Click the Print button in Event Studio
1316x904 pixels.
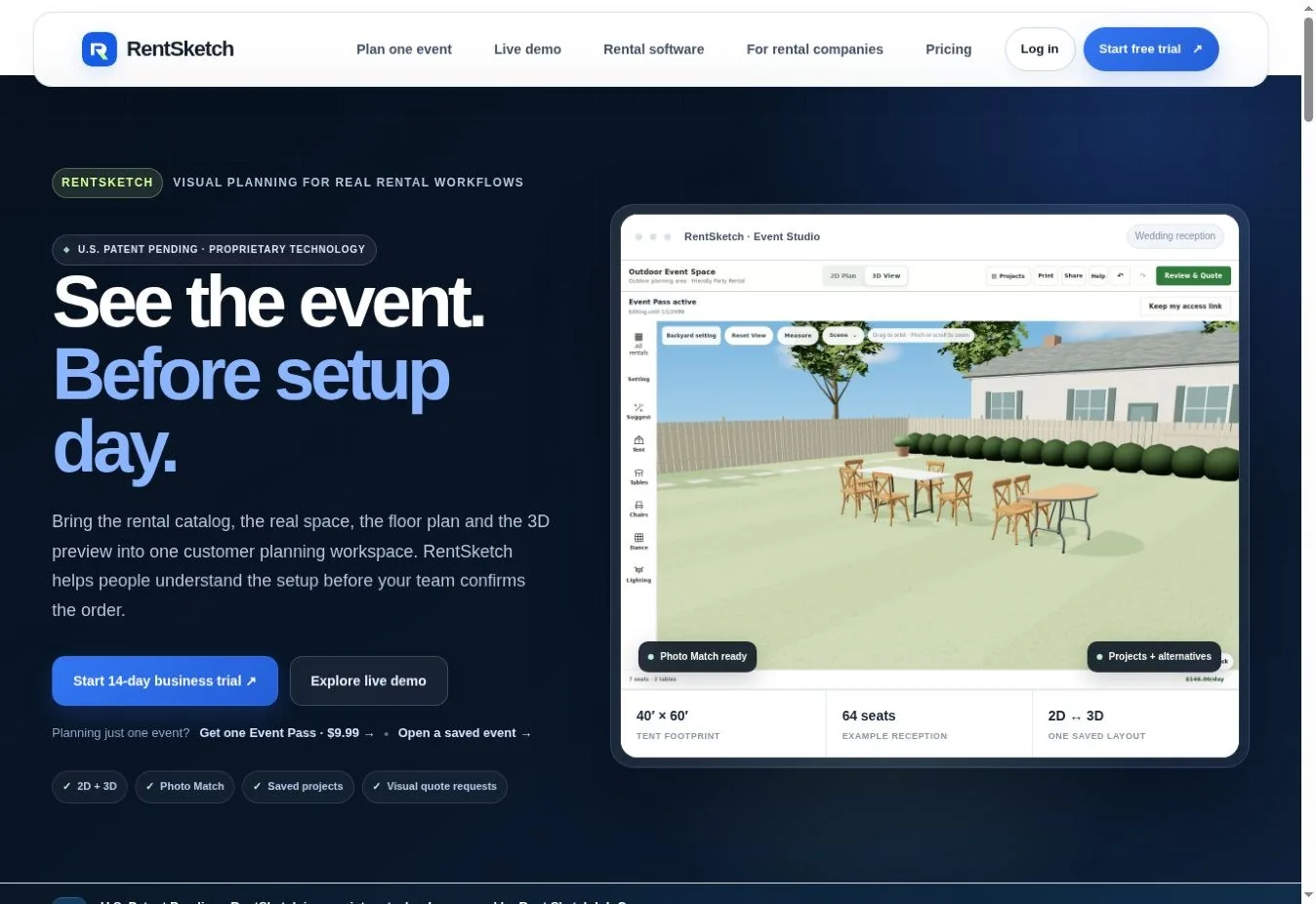point(1046,275)
